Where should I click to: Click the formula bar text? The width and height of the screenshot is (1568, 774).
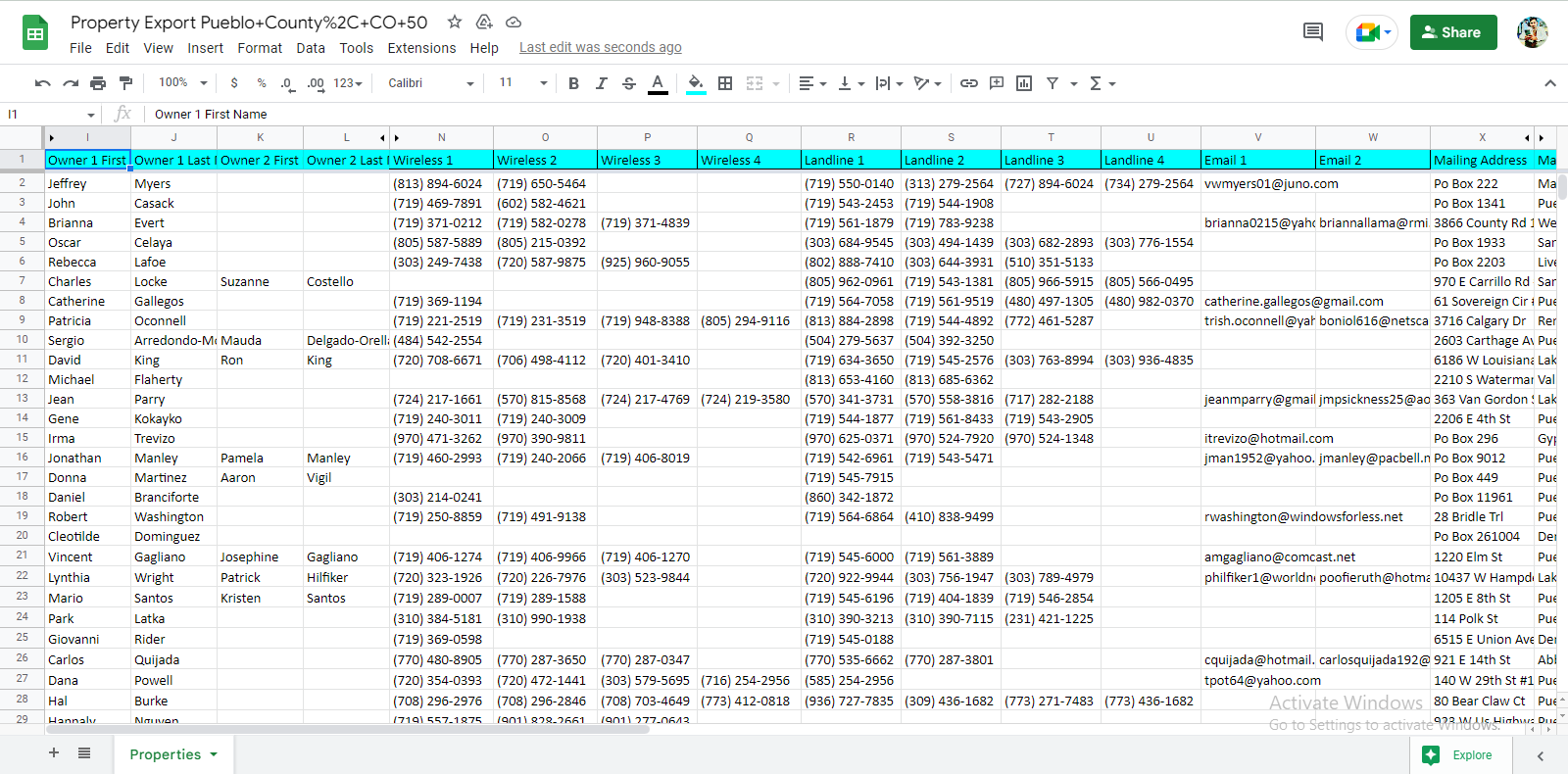tap(211, 115)
